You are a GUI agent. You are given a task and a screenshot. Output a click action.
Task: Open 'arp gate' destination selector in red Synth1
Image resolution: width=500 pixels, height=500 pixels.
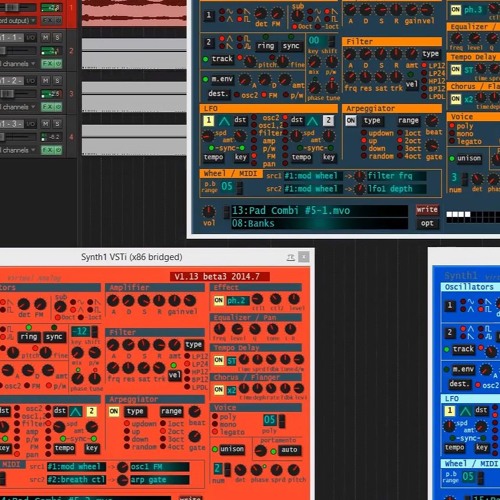pyautogui.click(x=159, y=480)
